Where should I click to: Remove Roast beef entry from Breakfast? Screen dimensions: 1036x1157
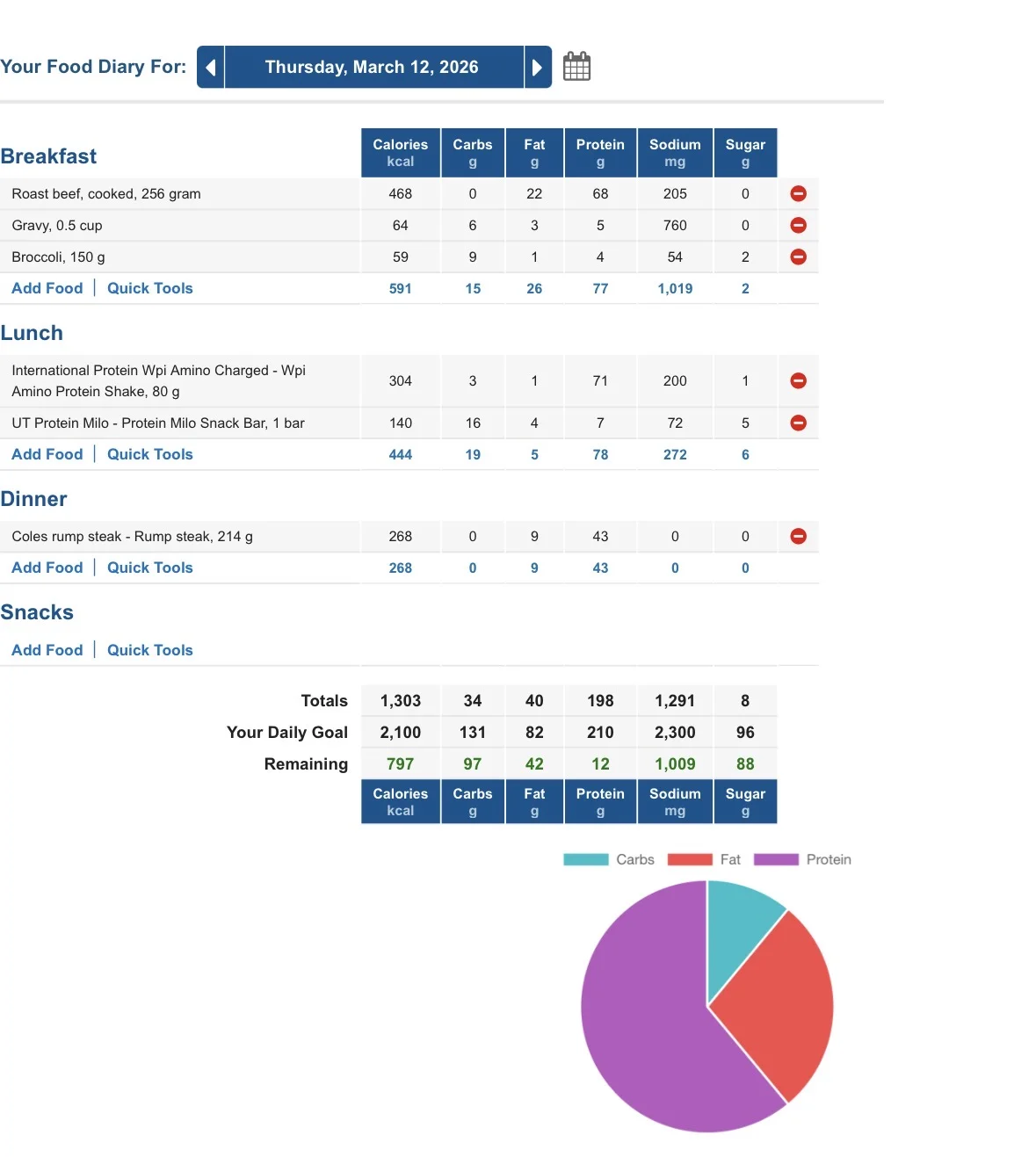(x=798, y=194)
